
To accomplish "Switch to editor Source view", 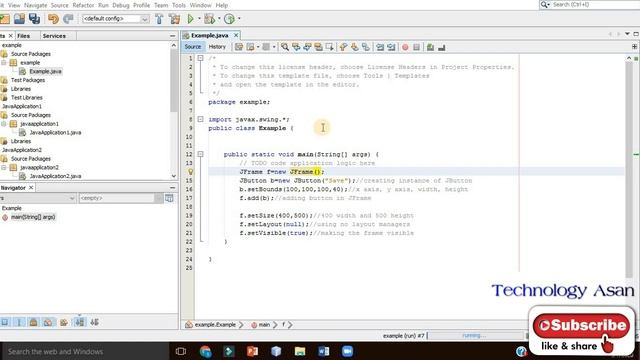I will (193, 47).
